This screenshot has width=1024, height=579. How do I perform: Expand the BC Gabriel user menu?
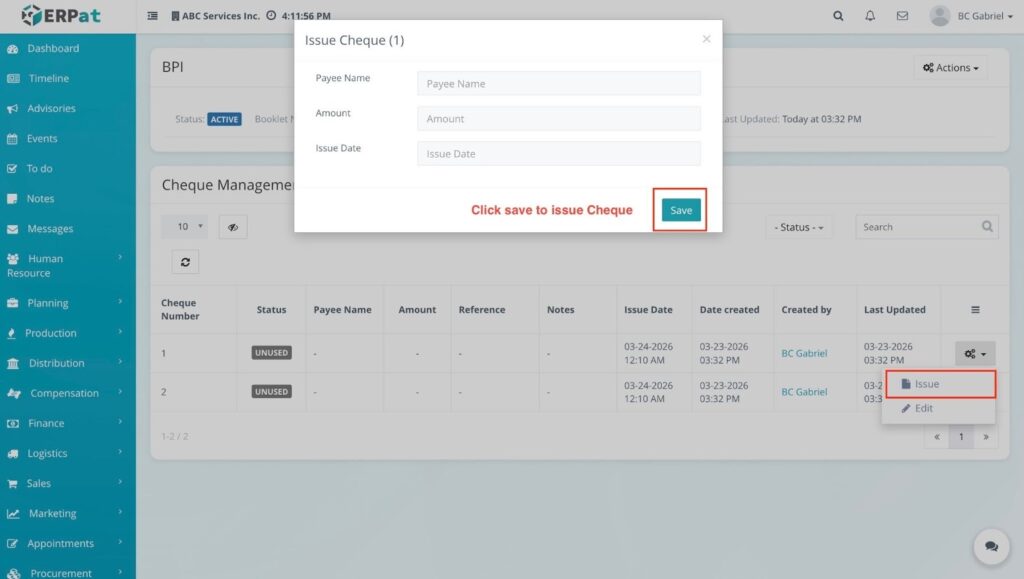971,16
